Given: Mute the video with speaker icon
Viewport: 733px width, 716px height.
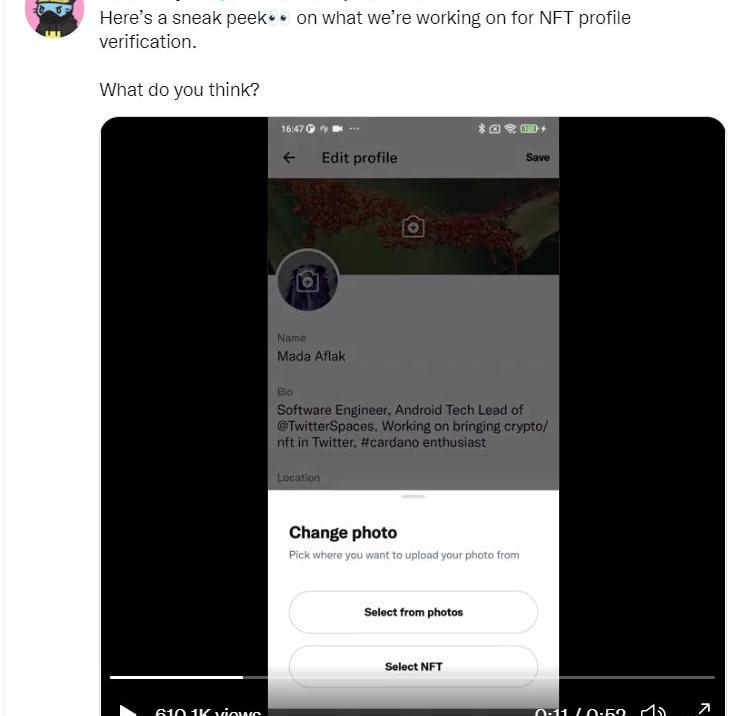Looking at the screenshot, I should pos(653,710).
